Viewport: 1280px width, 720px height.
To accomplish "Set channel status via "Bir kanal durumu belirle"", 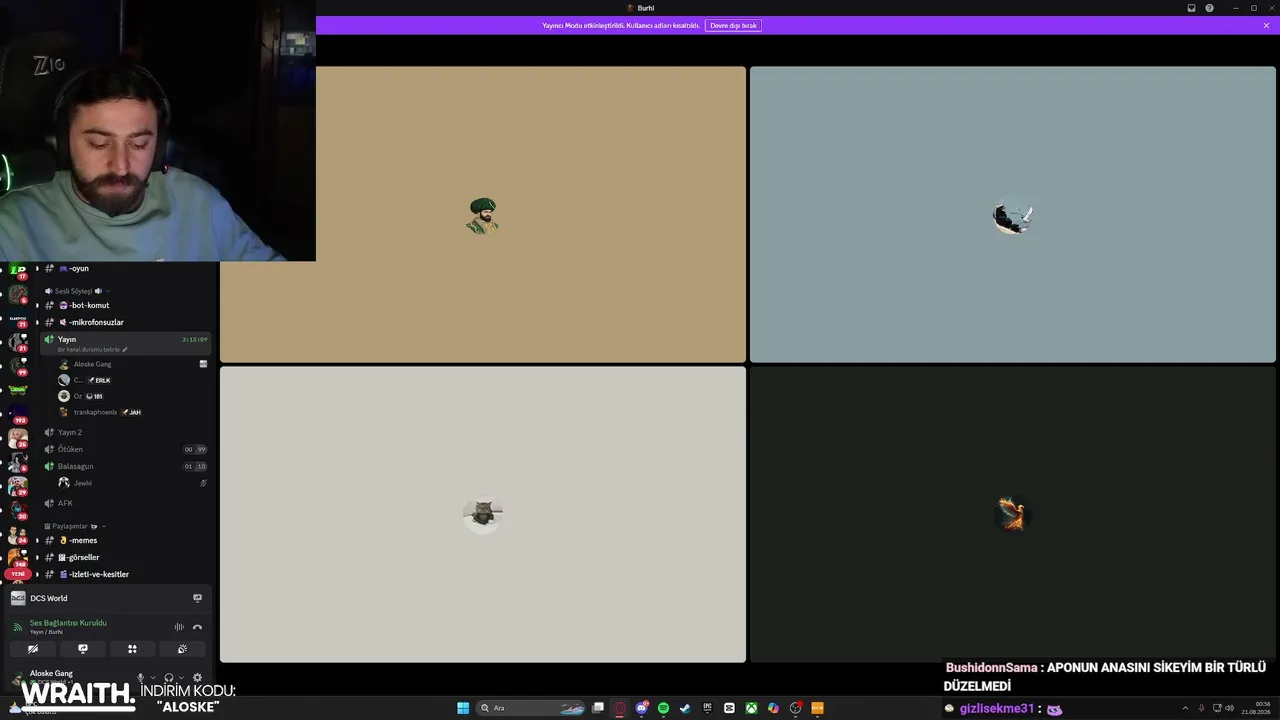I will point(92,350).
